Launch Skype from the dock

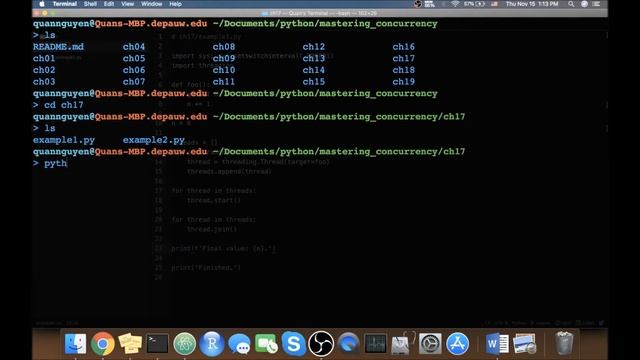pos(293,343)
